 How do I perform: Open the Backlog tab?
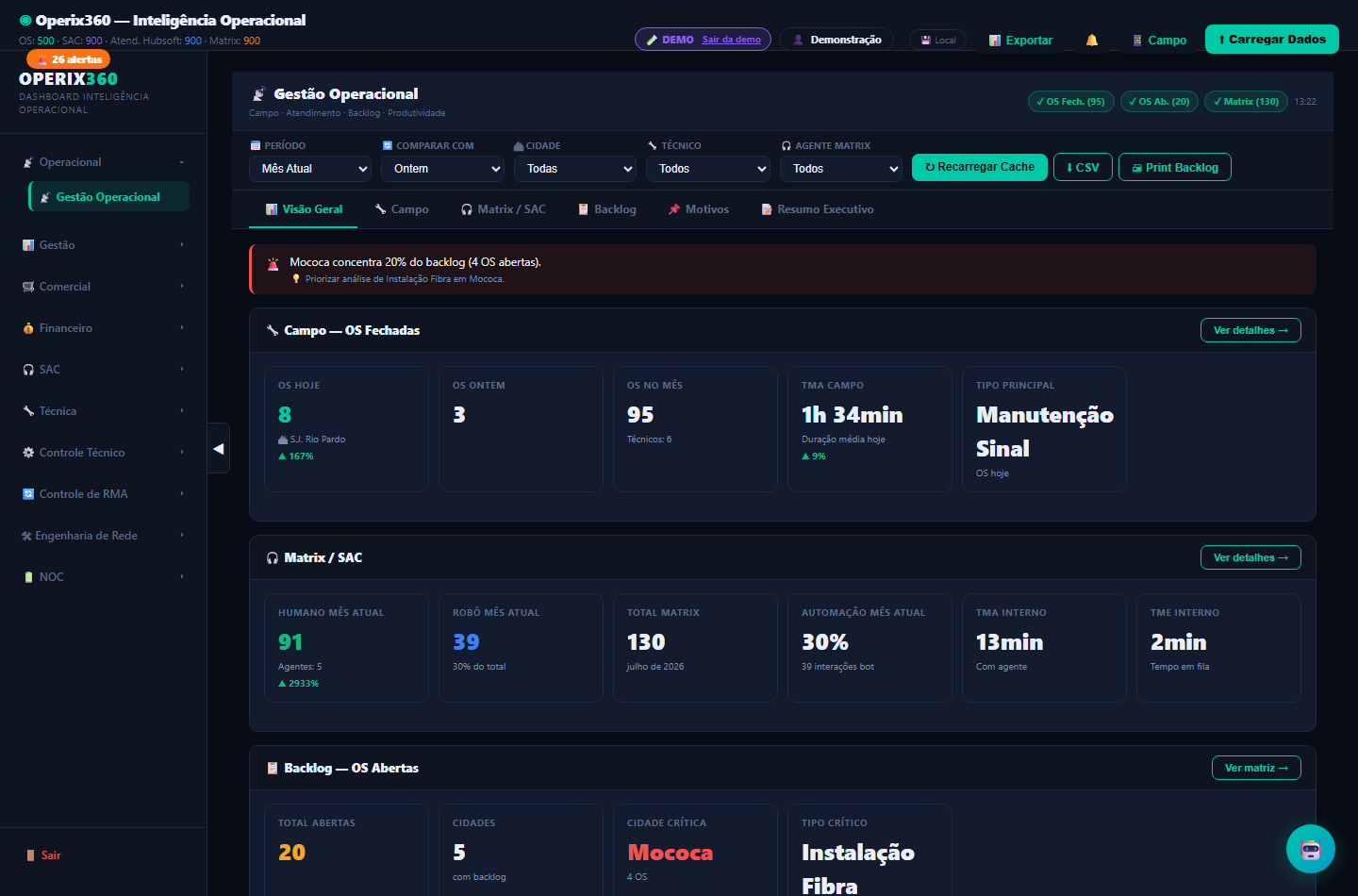pos(607,209)
